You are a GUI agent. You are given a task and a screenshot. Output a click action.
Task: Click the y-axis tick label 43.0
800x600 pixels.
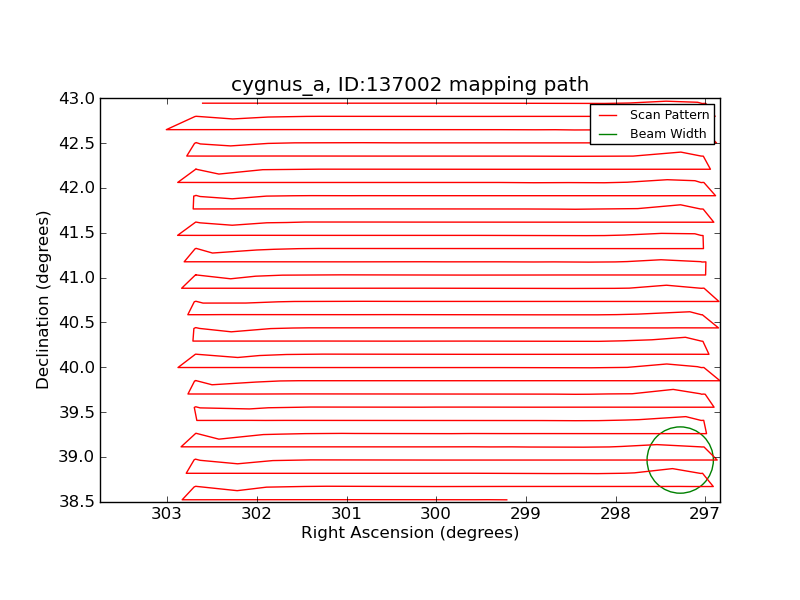click(77, 98)
